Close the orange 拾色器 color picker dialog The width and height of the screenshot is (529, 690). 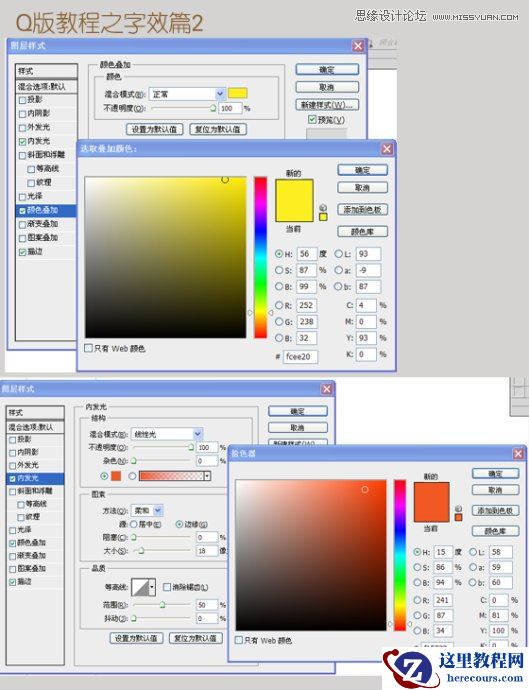point(518,453)
